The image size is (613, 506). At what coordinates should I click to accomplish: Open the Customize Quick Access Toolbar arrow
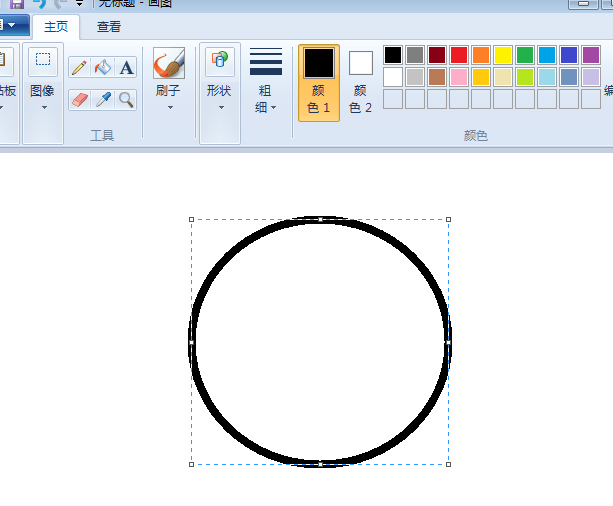[79, 4]
